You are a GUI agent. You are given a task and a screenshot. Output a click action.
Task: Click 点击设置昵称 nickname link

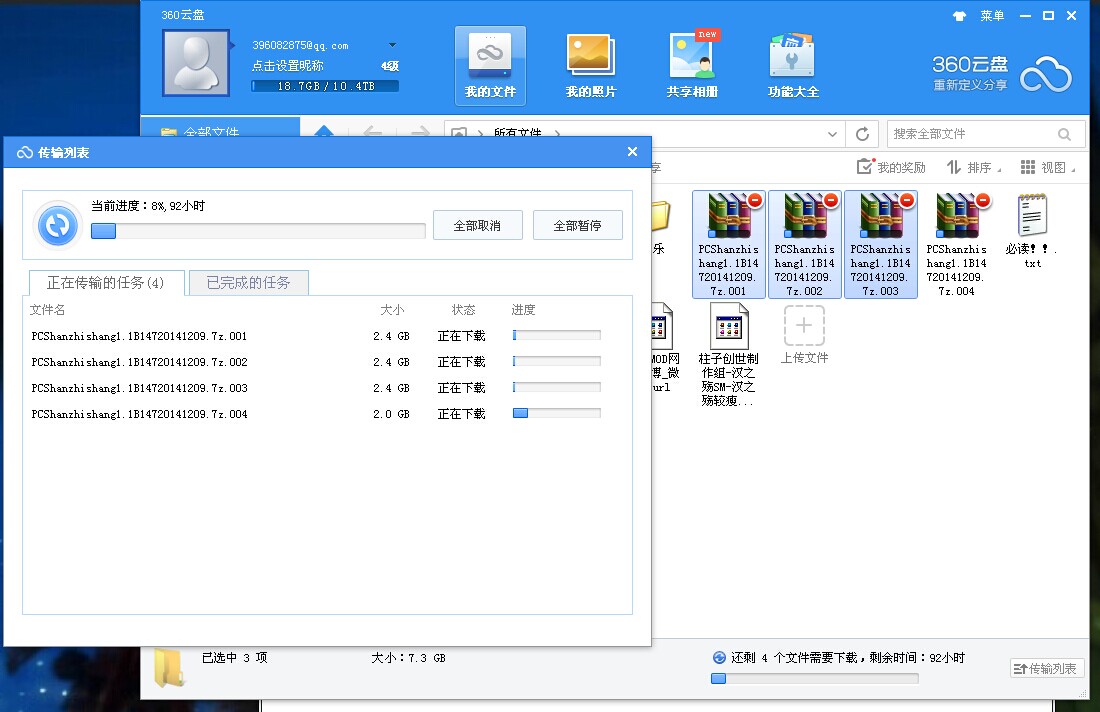coord(288,66)
